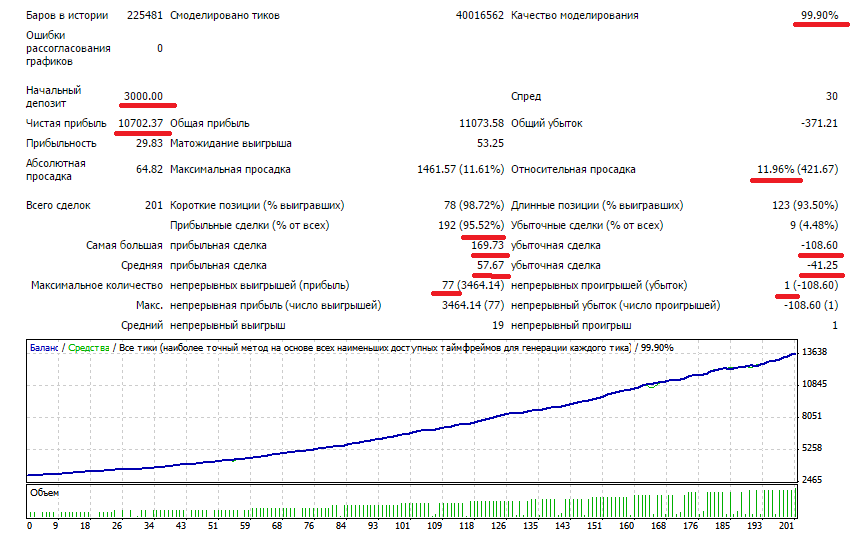
Task: Click the gross loss value -371.21
Action: tap(818, 123)
